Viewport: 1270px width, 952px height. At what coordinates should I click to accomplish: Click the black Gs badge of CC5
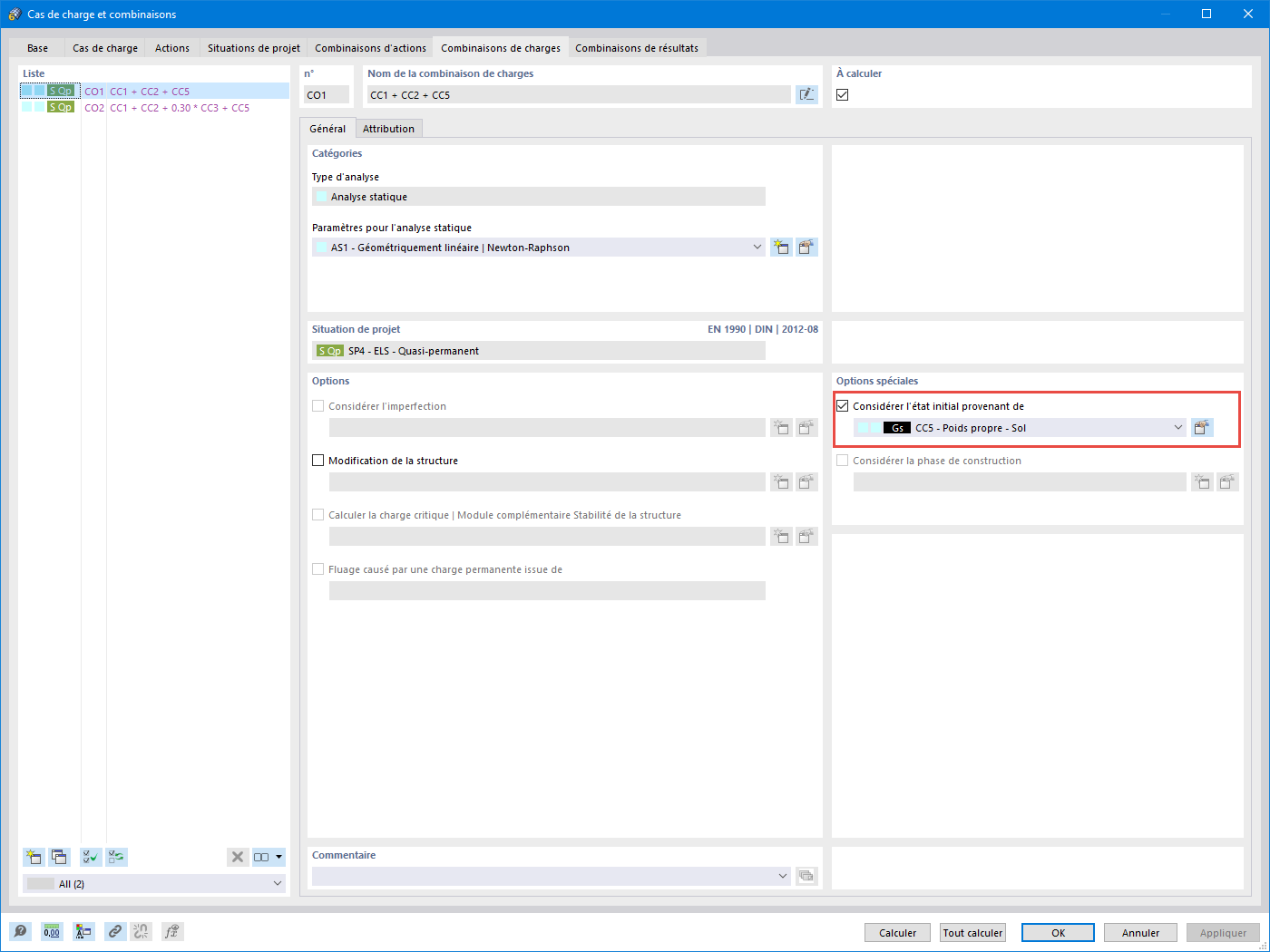click(x=897, y=428)
